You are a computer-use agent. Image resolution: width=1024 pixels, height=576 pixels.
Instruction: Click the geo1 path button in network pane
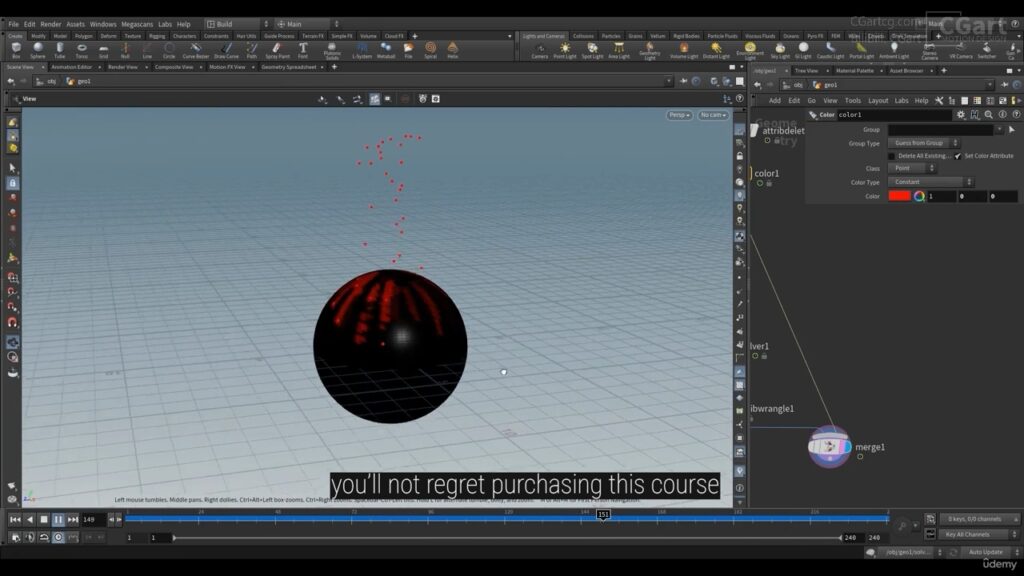click(825, 85)
